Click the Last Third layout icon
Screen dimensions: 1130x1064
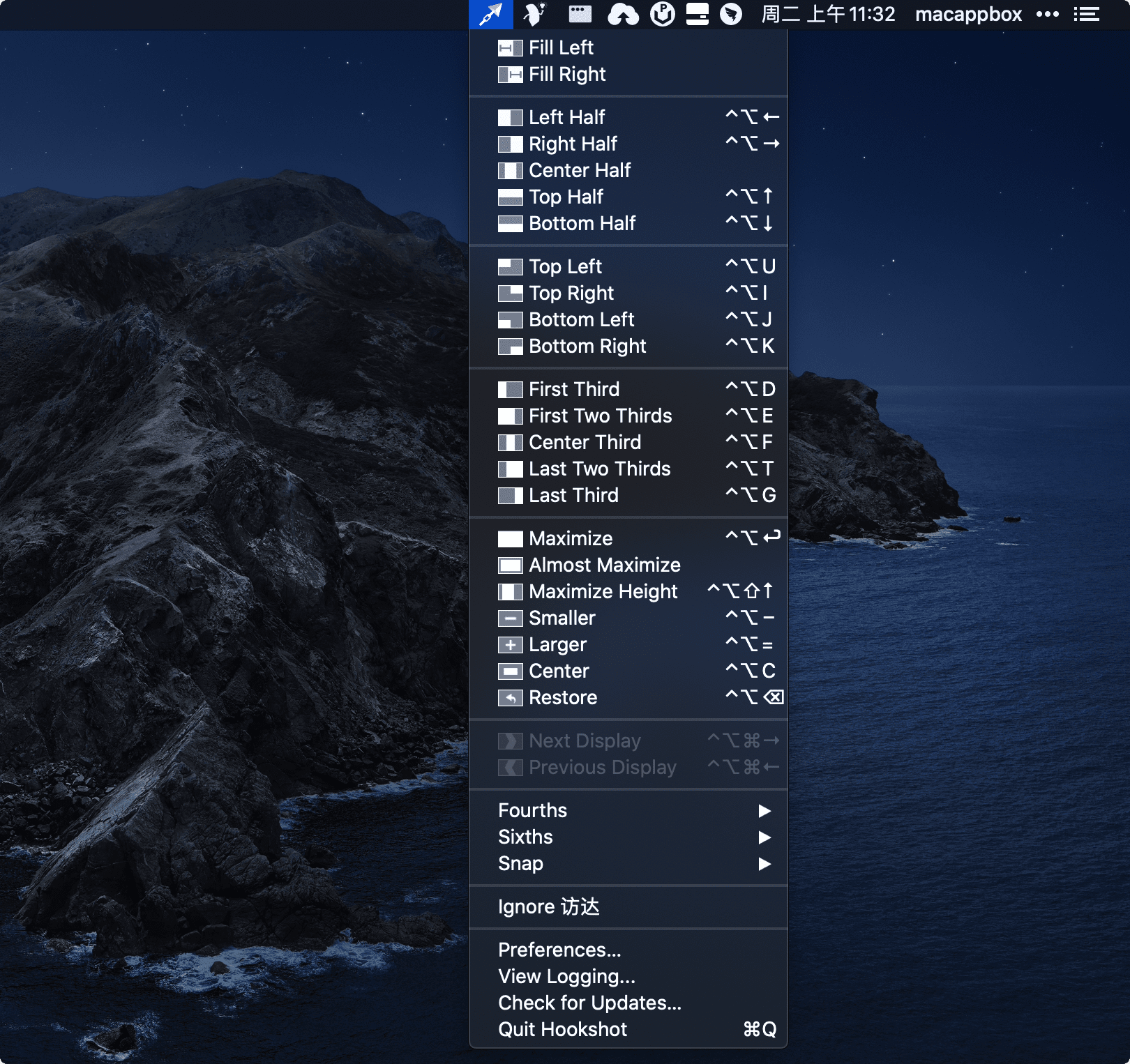click(x=510, y=496)
